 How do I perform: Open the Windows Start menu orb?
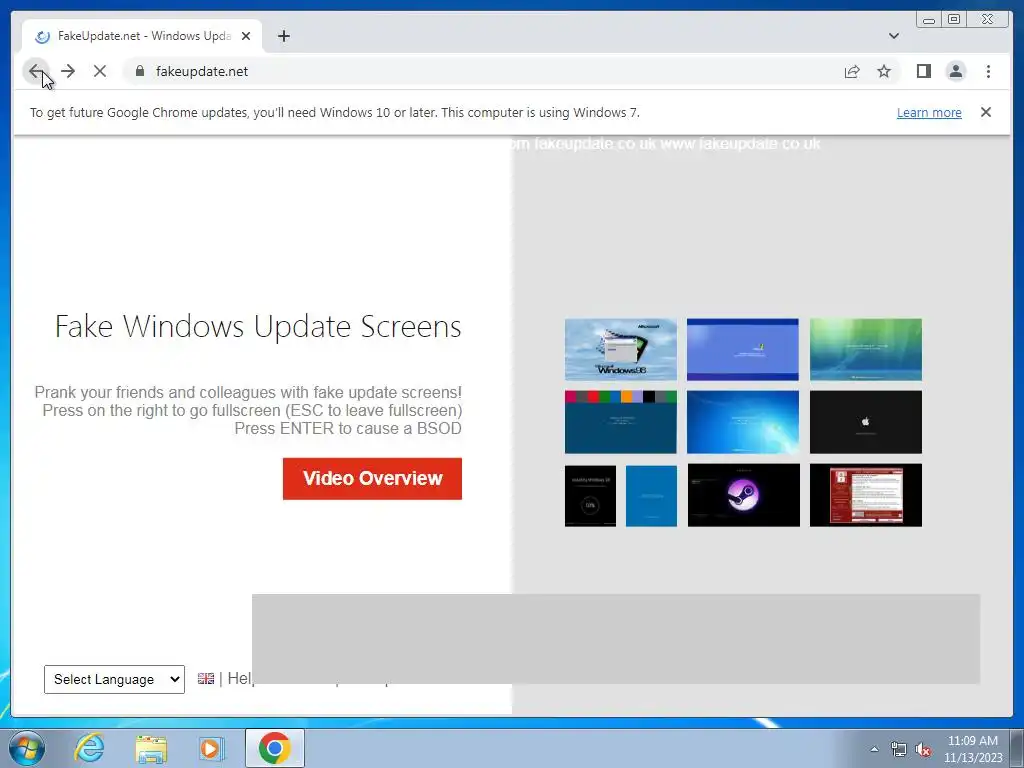pyautogui.click(x=27, y=748)
